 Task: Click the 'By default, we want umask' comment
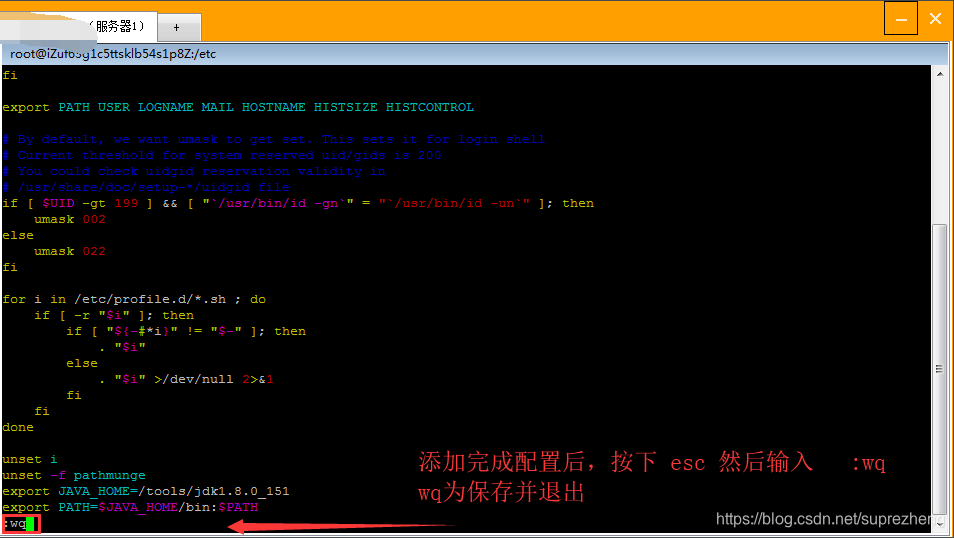(x=274, y=139)
